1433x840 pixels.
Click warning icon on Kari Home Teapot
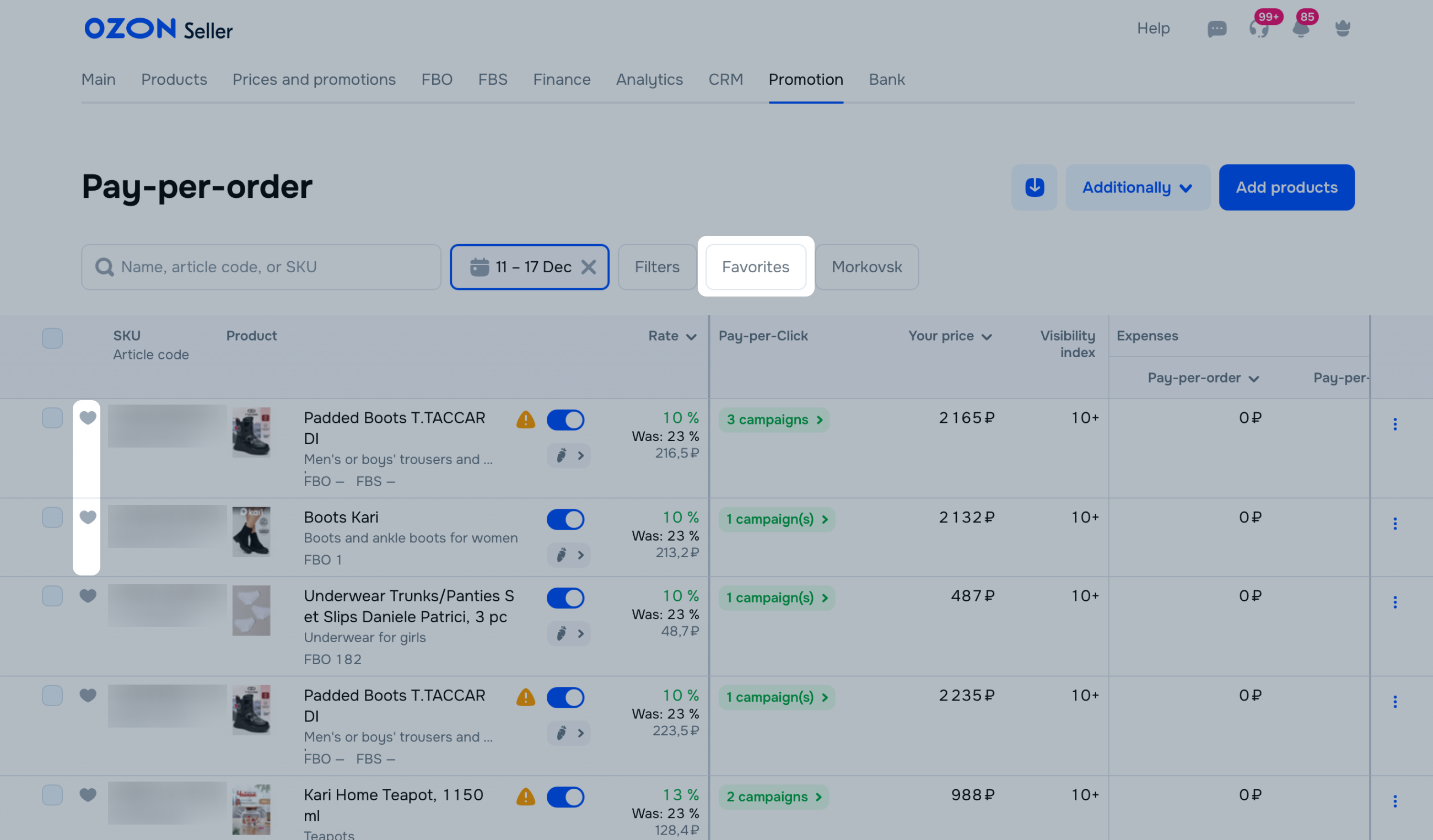(525, 797)
